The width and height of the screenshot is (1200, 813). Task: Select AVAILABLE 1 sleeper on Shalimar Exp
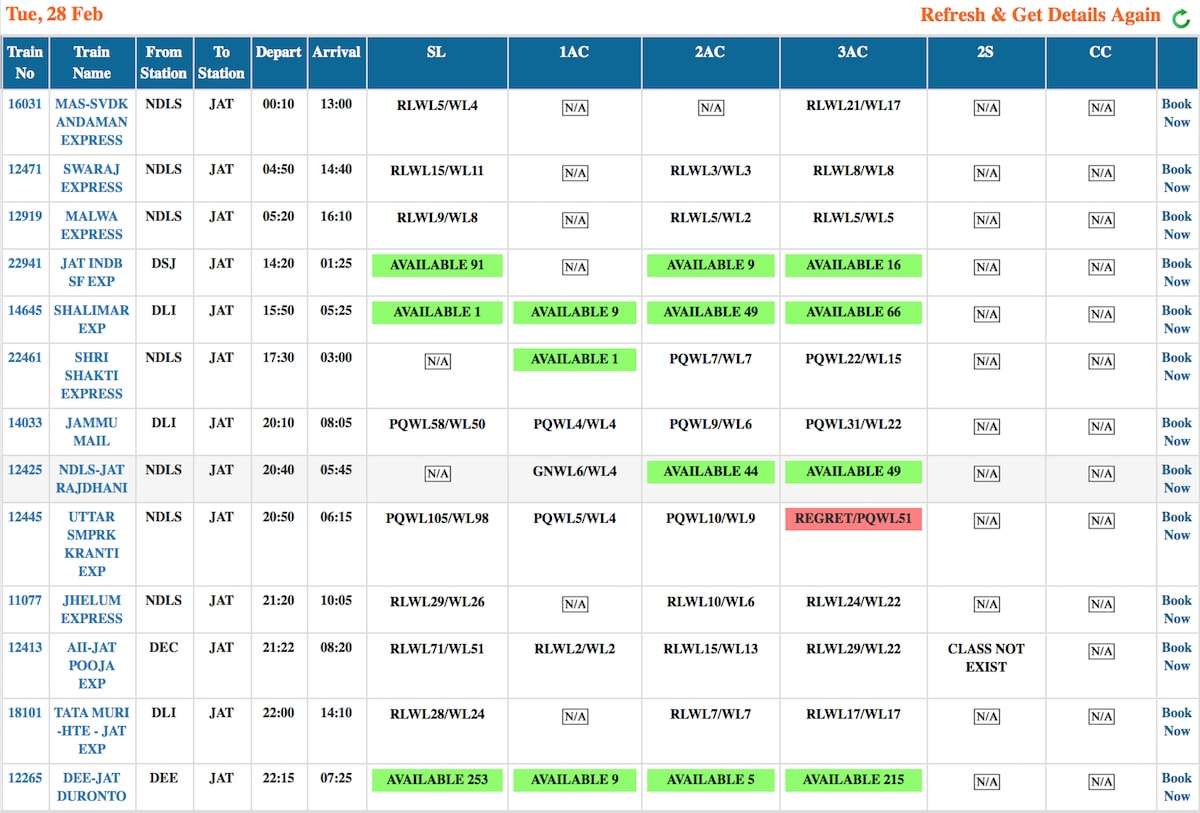pyautogui.click(x=437, y=312)
